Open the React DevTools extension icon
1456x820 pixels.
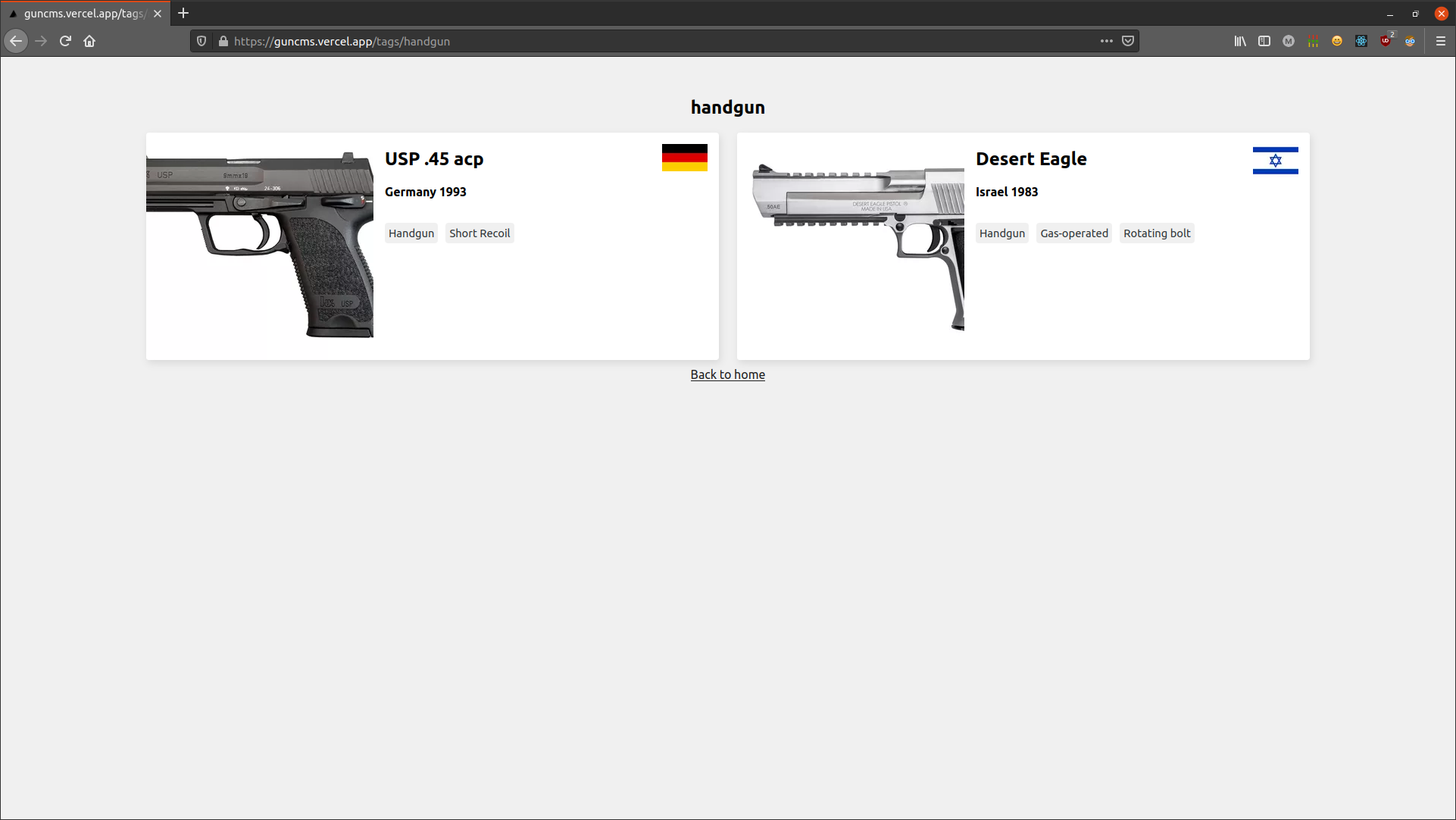point(1361,41)
